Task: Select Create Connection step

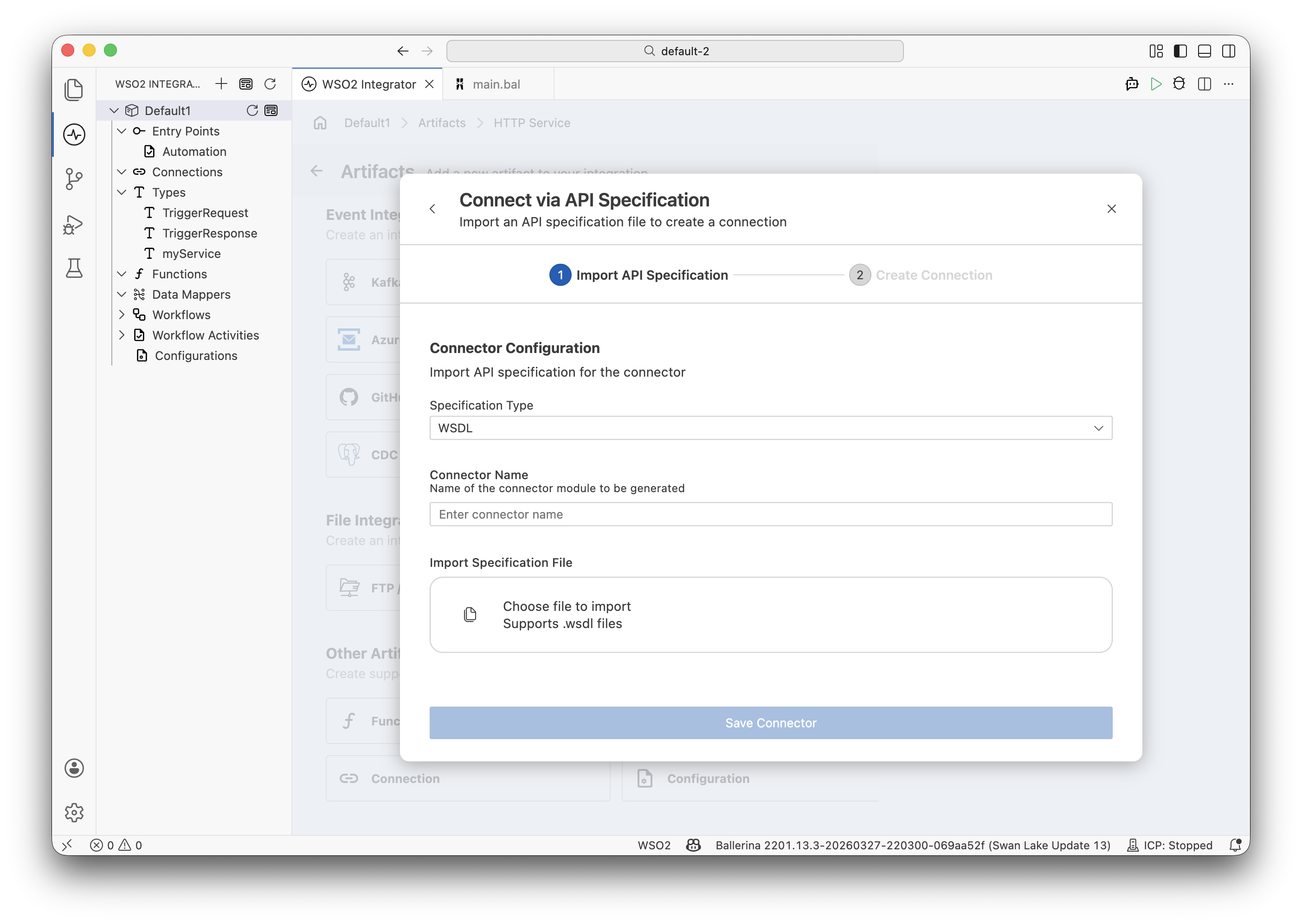Action: [x=921, y=276]
